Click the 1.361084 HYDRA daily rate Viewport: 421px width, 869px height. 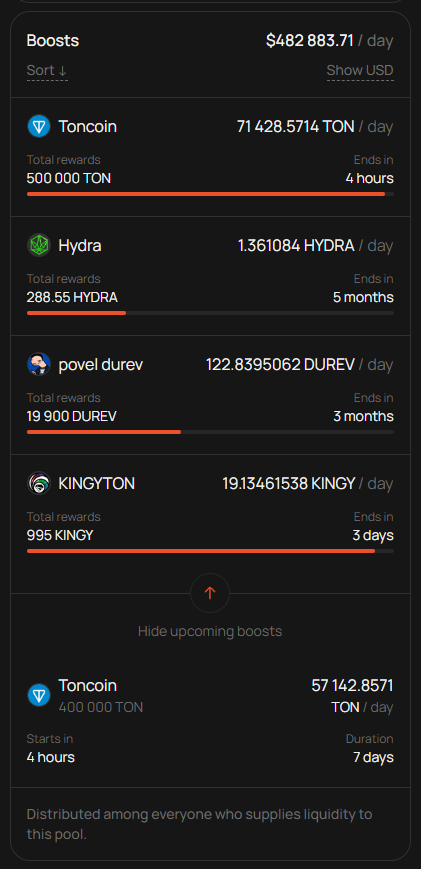(x=296, y=246)
